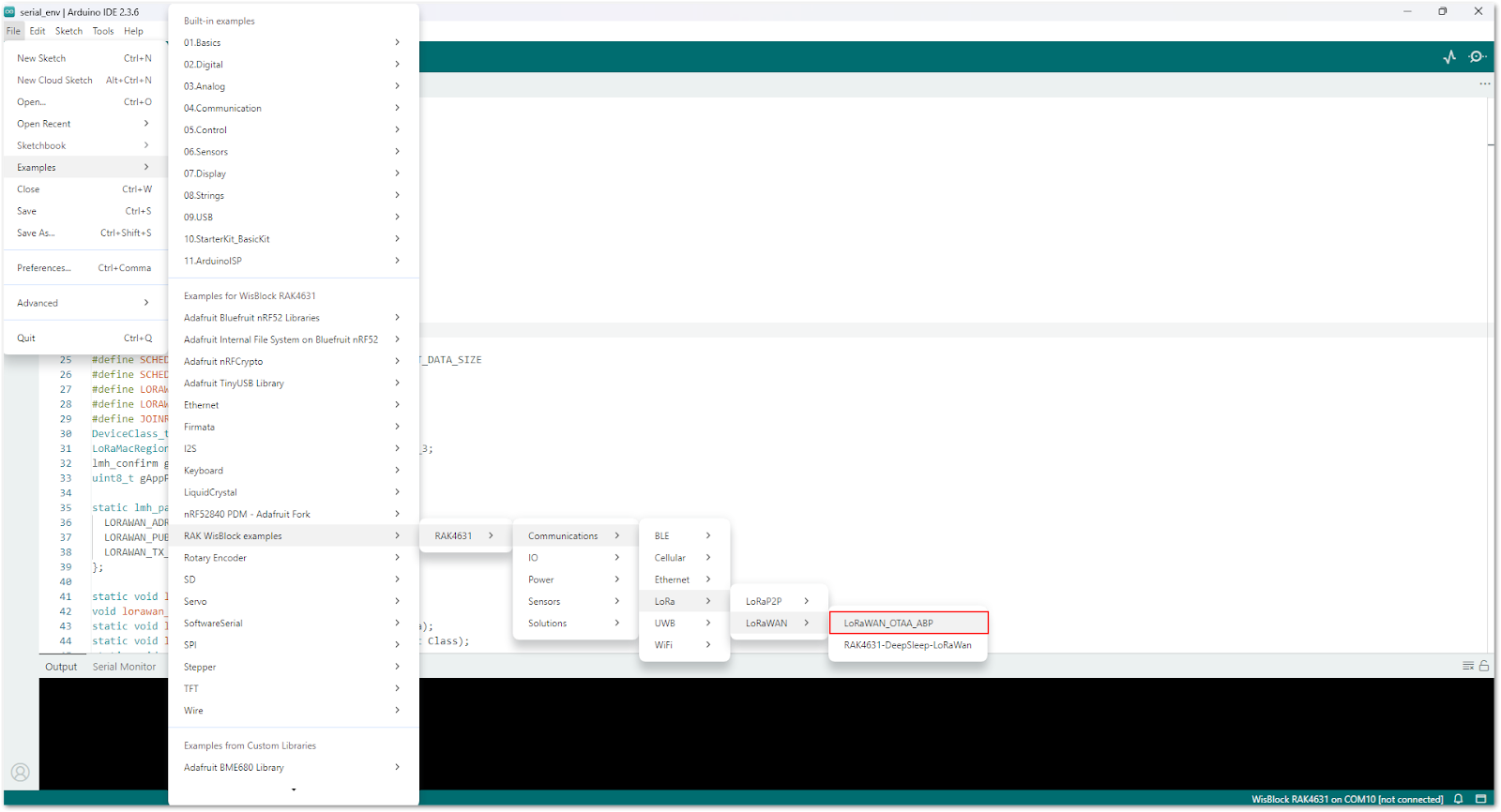Screen dimensions: 1501x812
Task: Open the UWB submenu
Action: [684, 624]
